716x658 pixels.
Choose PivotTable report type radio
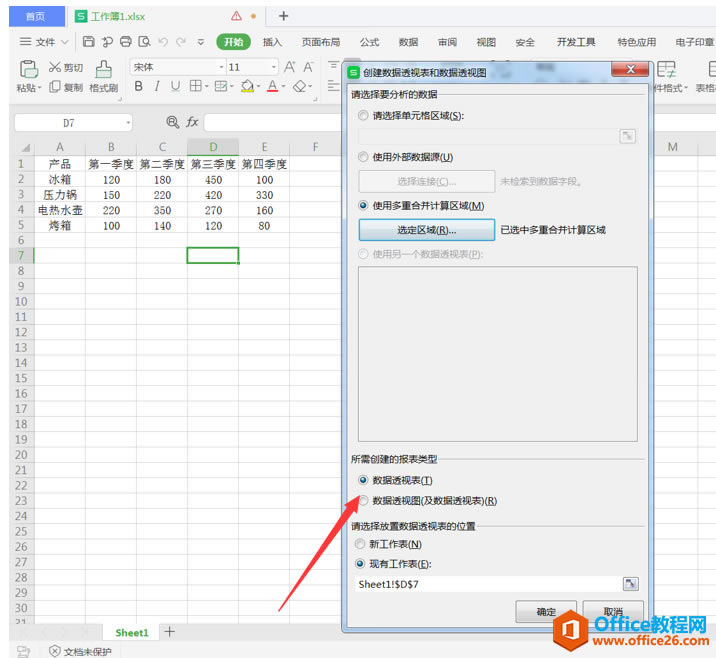pos(363,480)
